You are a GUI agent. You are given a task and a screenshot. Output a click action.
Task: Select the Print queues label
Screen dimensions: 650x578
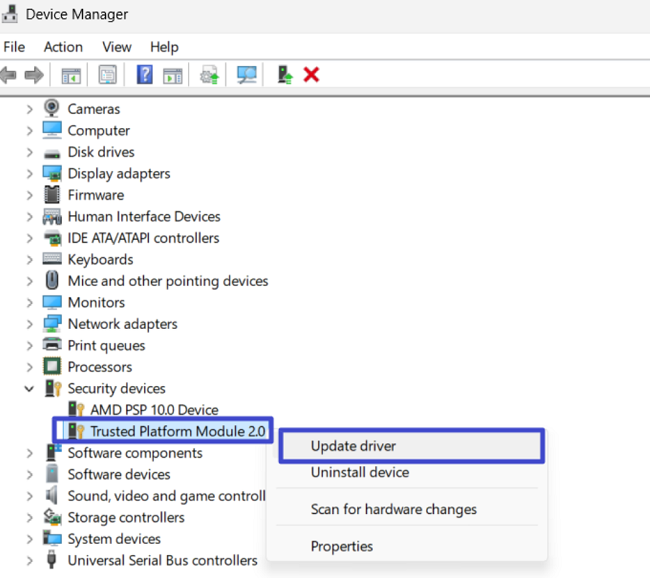106,346
